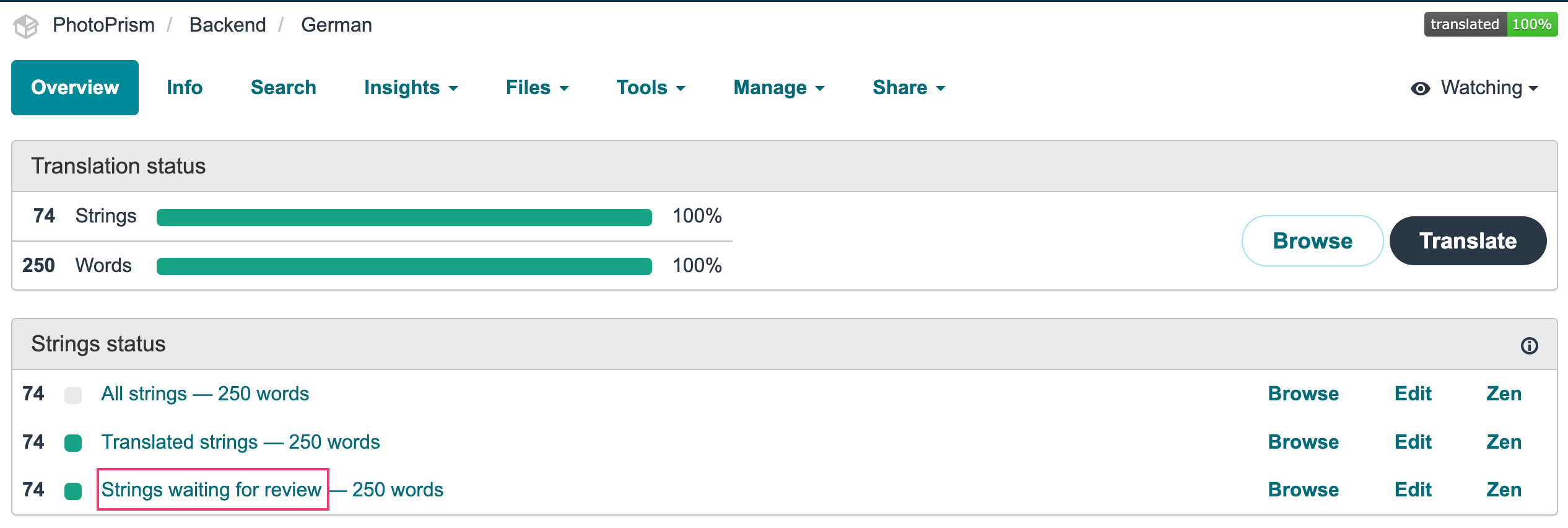This screenshot has width=1568, height=528.
Task: Expand the Files dropdown menu
Action: (x=537, y=88)
